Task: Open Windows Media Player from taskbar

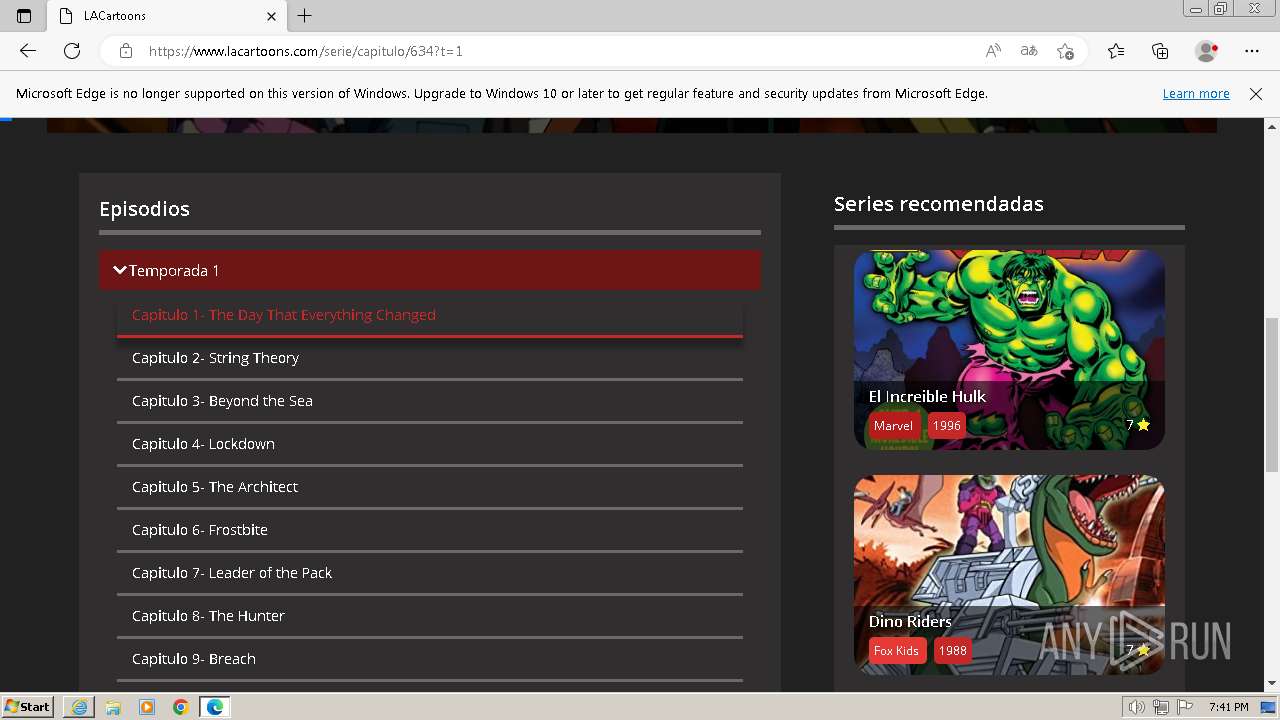Action: click(x=147, y=707)
